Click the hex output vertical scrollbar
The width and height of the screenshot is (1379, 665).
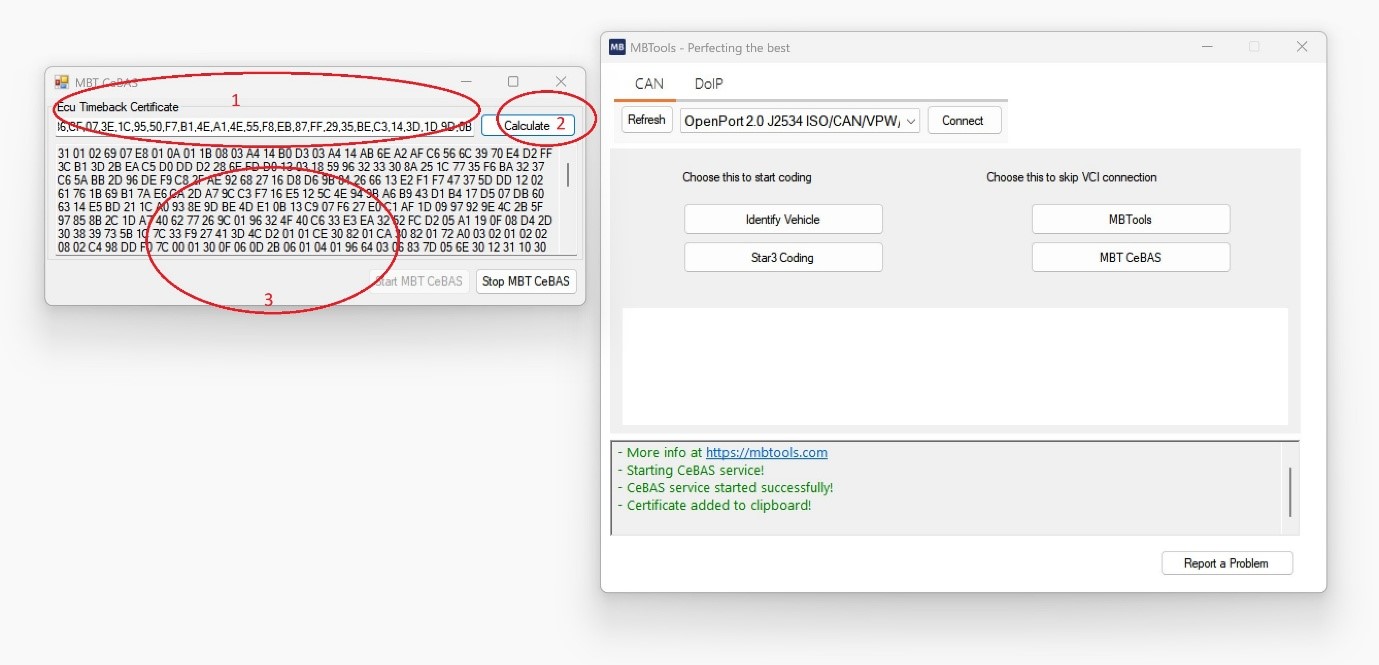(x=569, y=176)
